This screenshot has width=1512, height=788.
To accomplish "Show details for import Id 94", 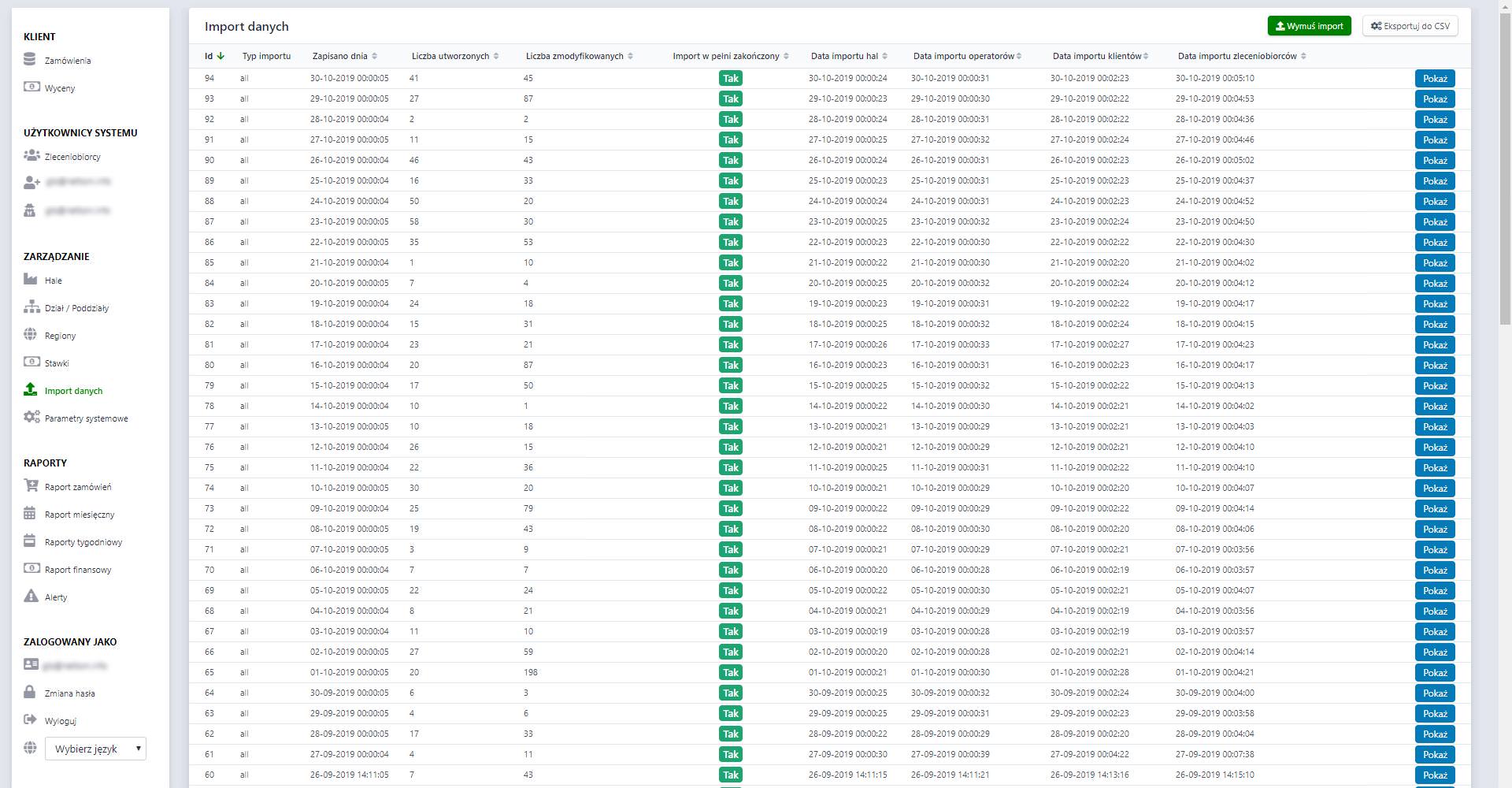I will (x=1434, y=79).
